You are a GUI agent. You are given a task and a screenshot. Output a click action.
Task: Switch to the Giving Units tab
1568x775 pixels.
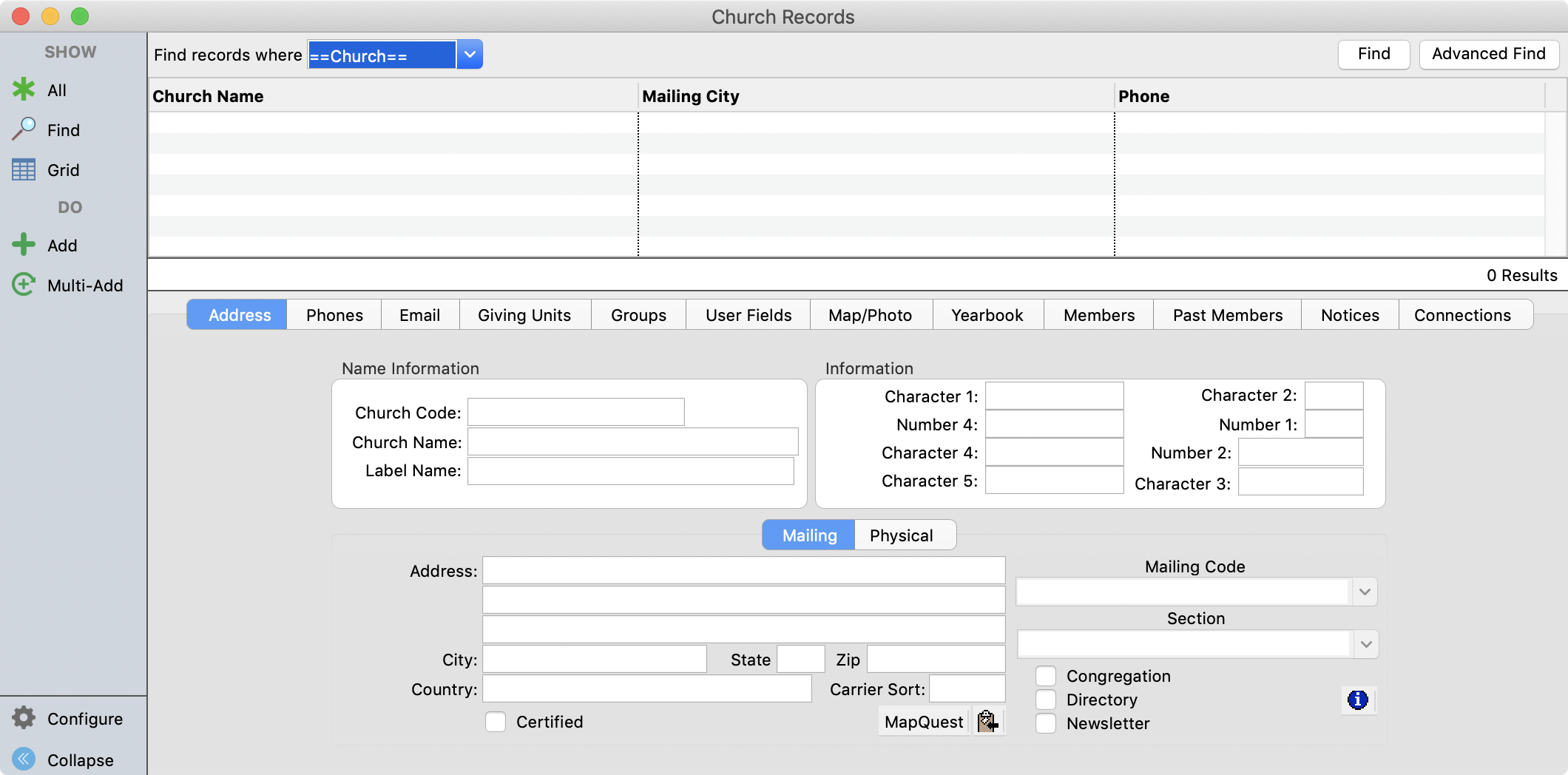524,315
